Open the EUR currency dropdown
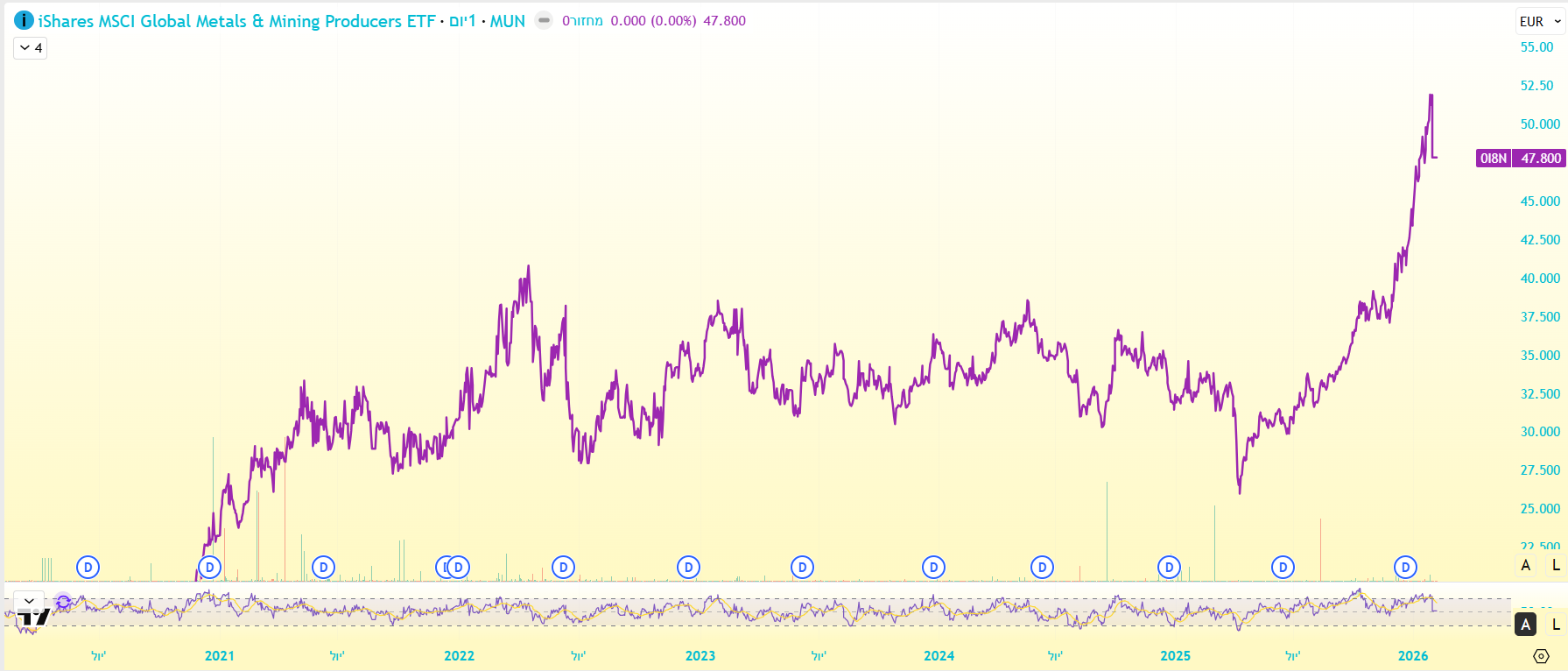The height and width of the screenshot is (671, 1568). tap(1540, 21)
